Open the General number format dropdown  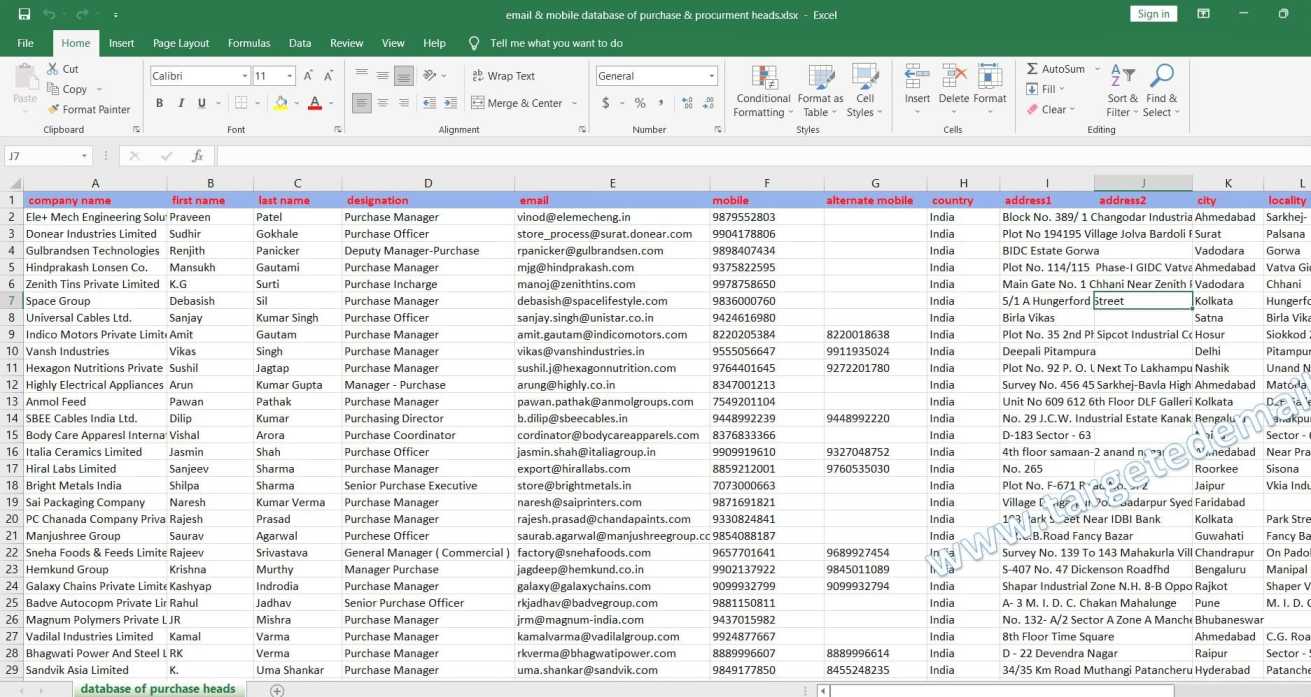pos(712,76)
